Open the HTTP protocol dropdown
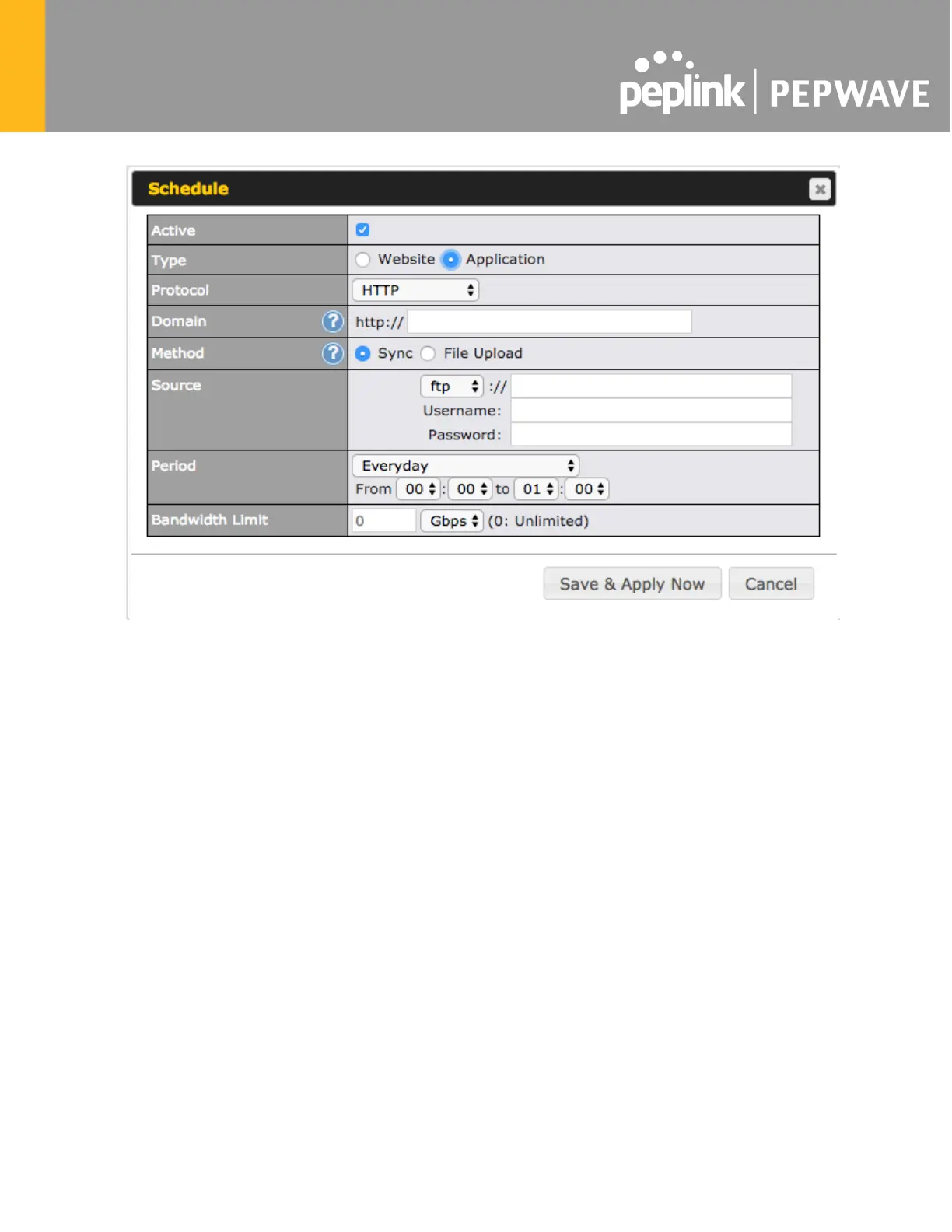This screenshot has height=1232, width=952. point(415,290)
